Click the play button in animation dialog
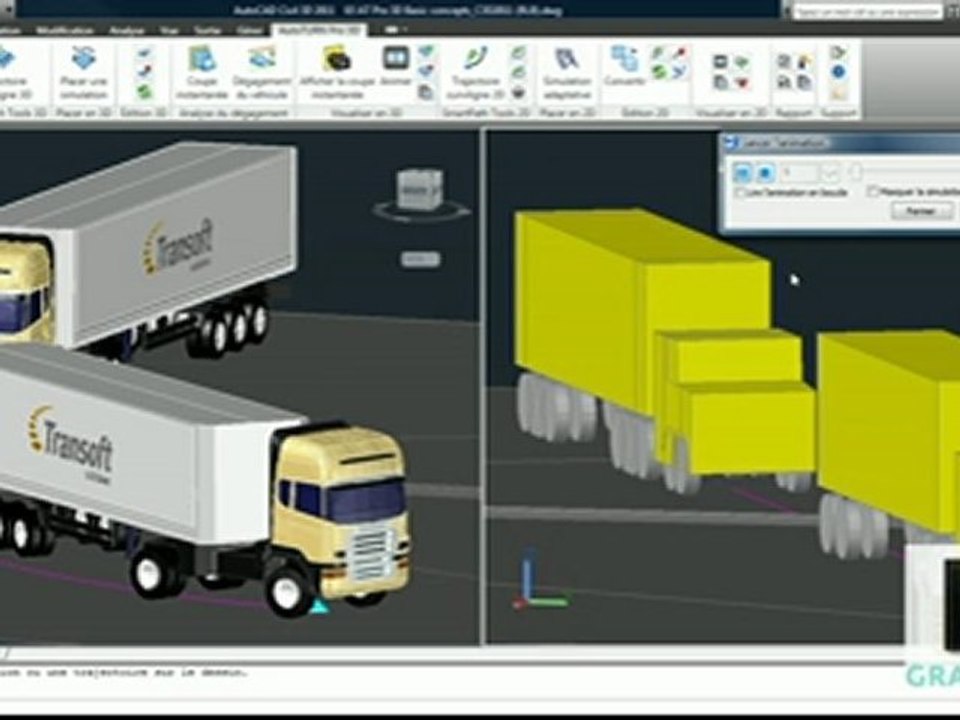The width and height of the screenshot is (960, 720). (742, 173)
